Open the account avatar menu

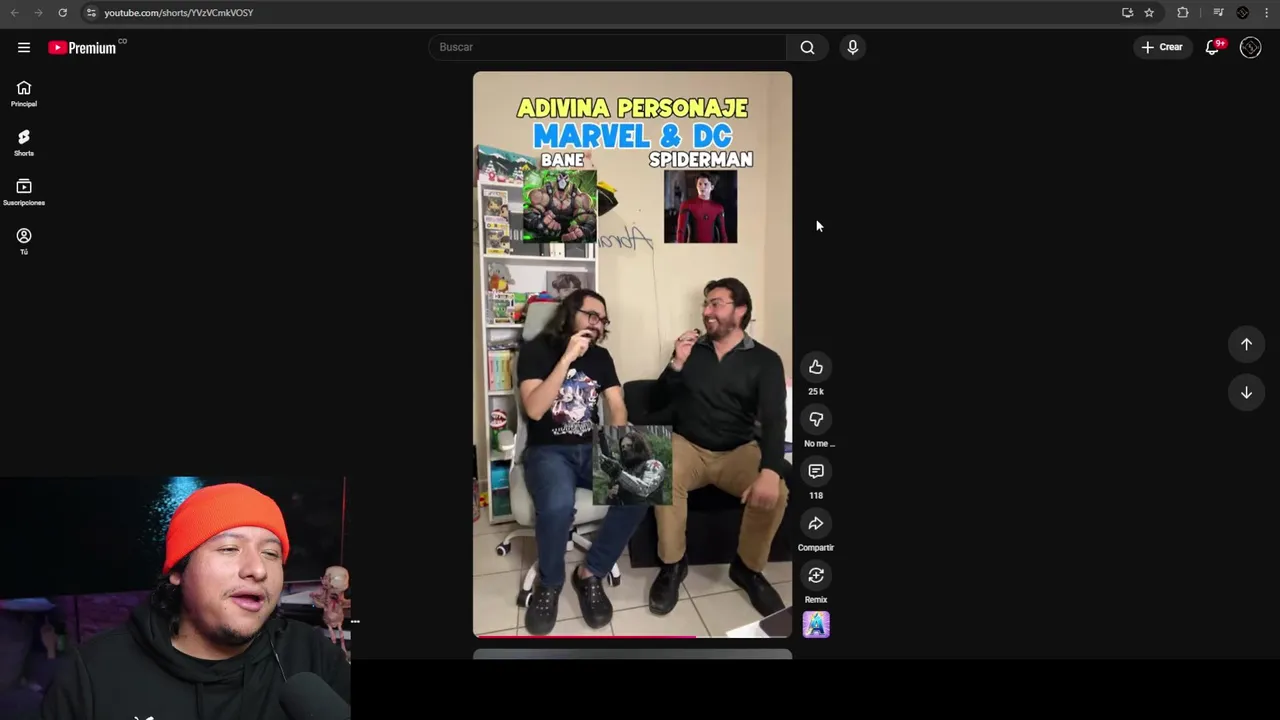coord(1250,47)
